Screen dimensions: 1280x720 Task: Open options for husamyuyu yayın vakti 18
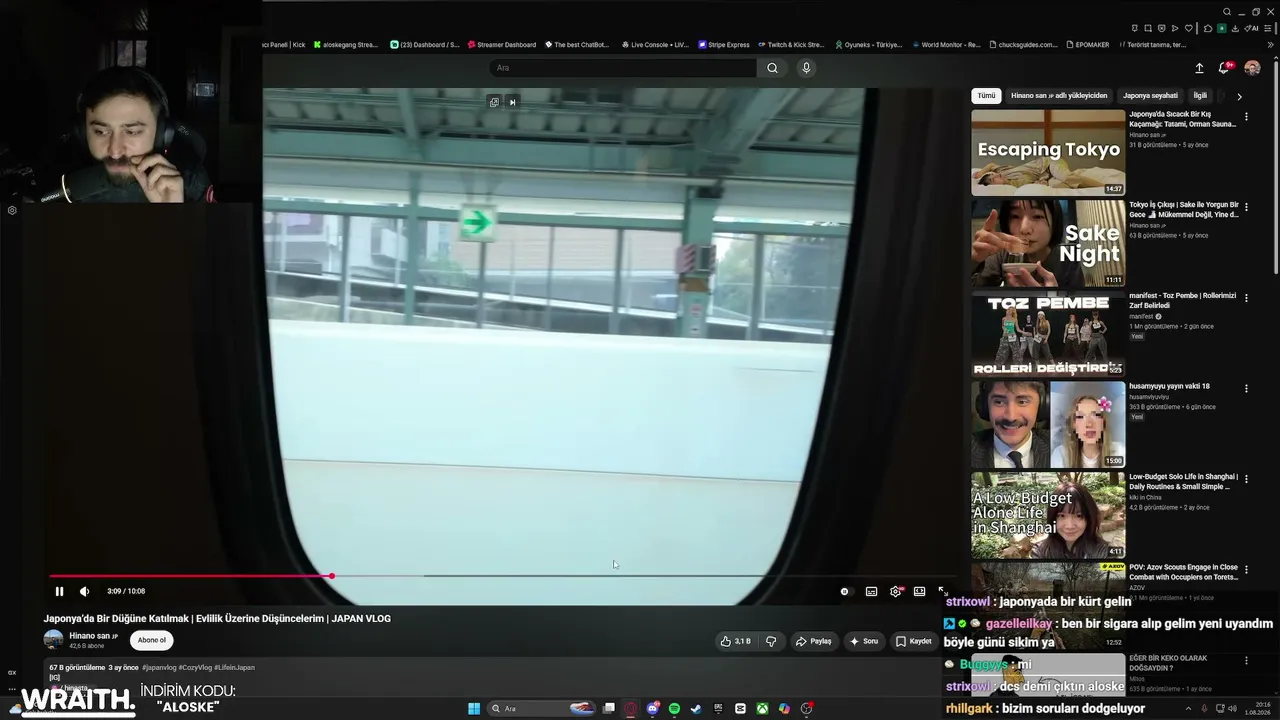pos(1246,388)
